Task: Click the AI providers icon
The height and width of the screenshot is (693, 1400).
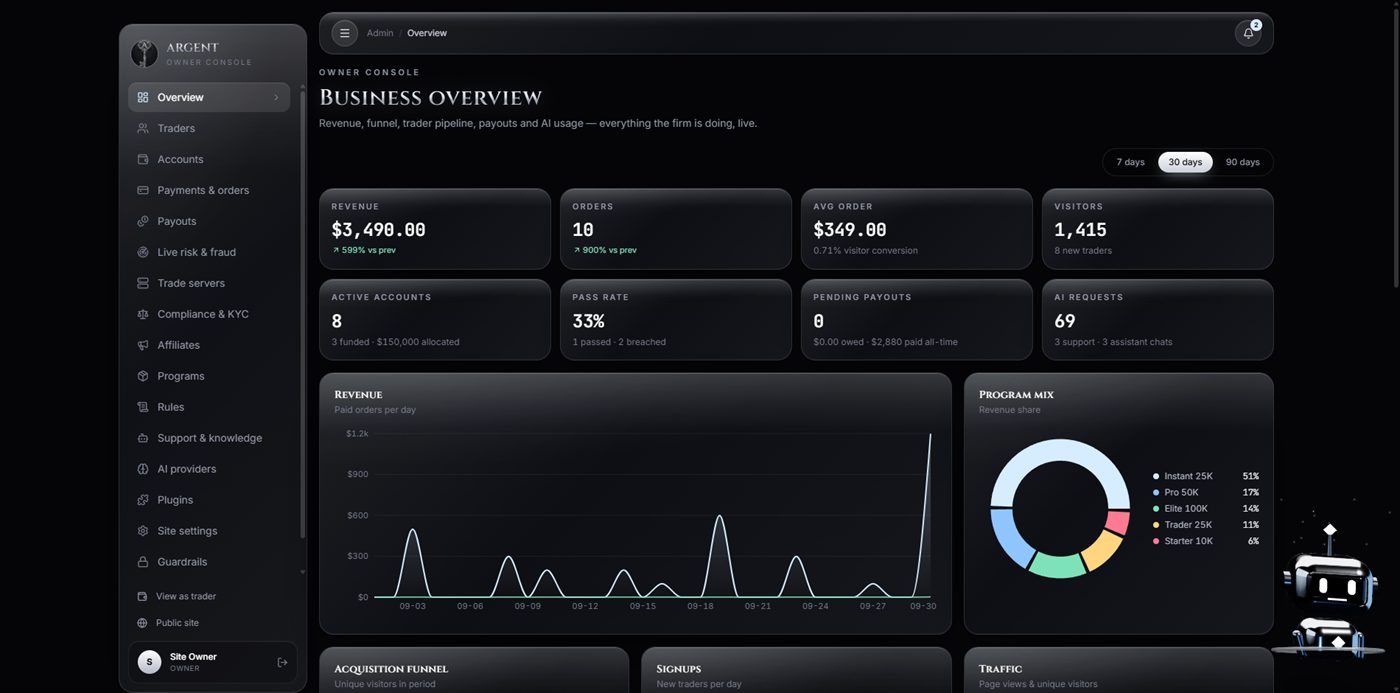Action: tap(143, 469)
